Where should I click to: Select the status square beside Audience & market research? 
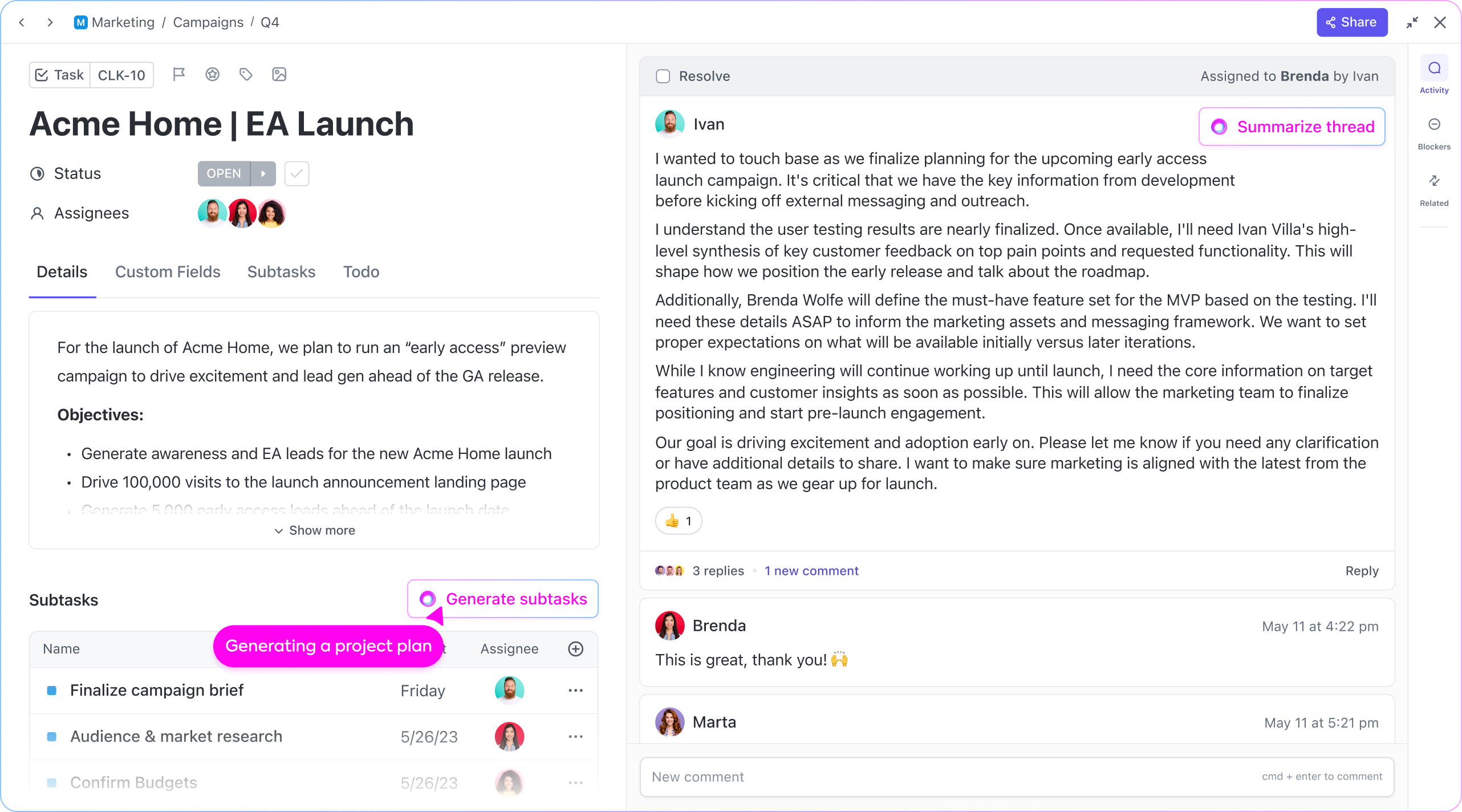pyautogui.click(x=52, y=736)
